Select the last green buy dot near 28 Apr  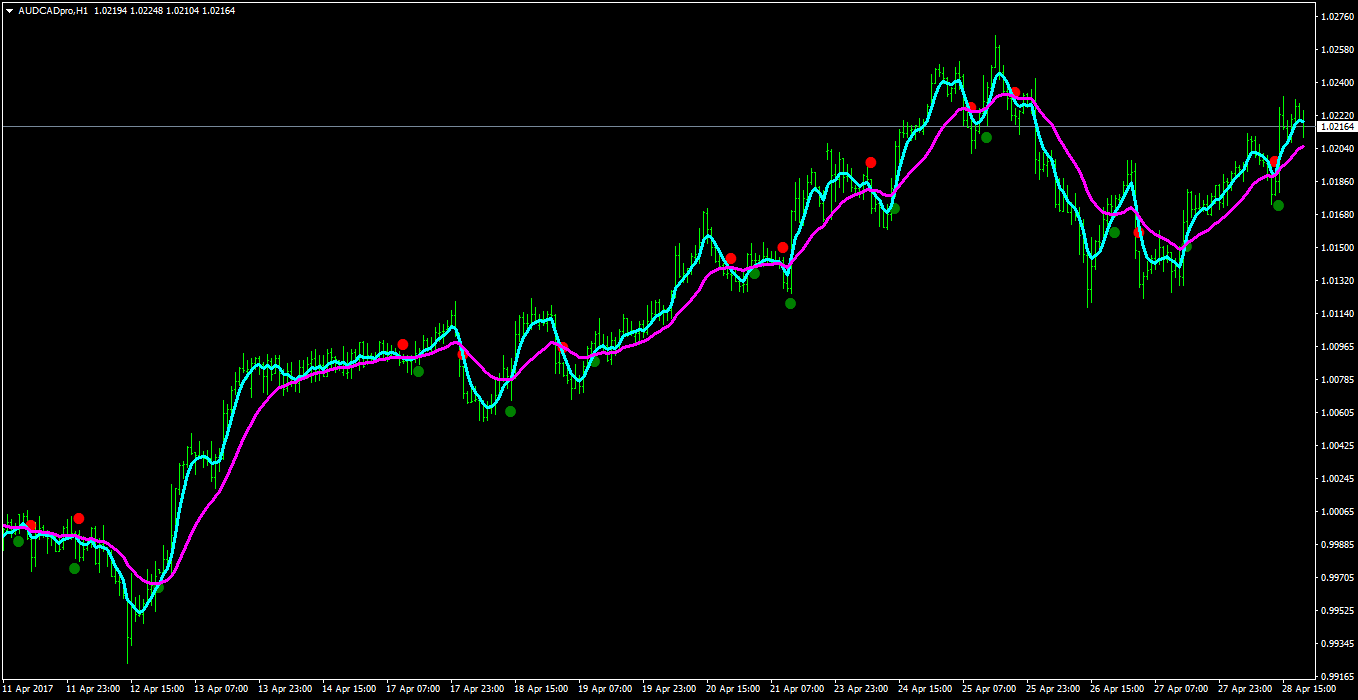tap(1278, 205)
